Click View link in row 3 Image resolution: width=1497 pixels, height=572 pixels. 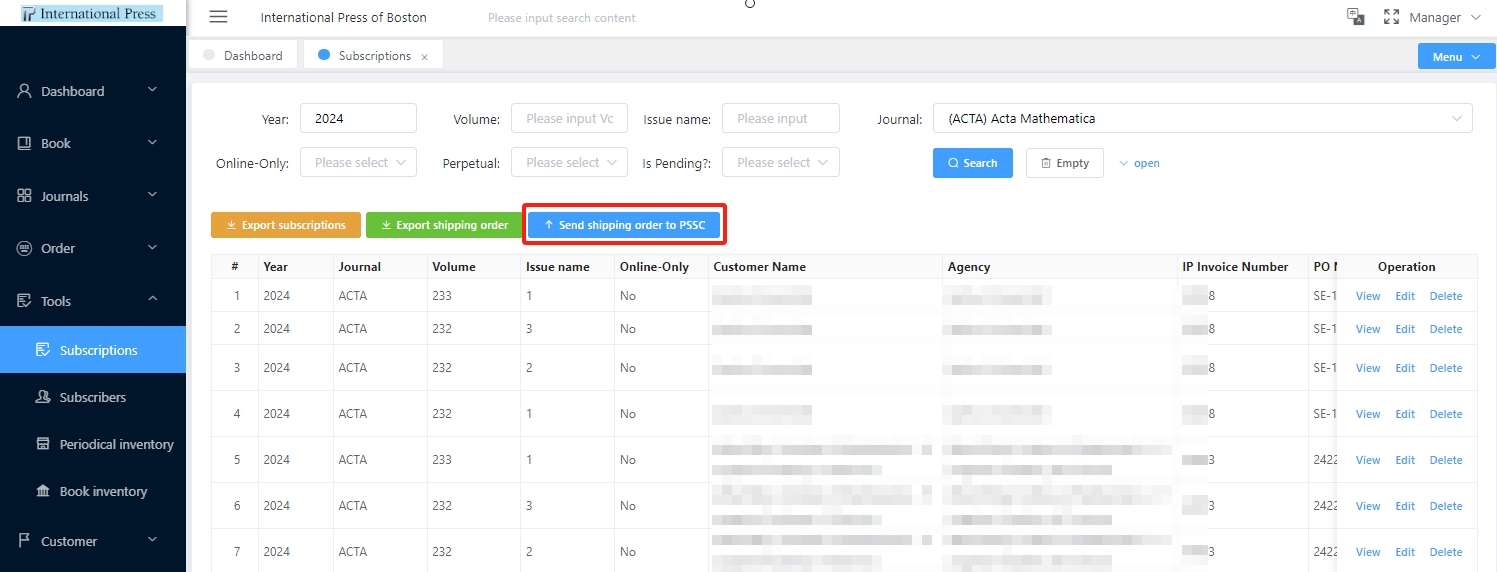(x=1368, y=368)
